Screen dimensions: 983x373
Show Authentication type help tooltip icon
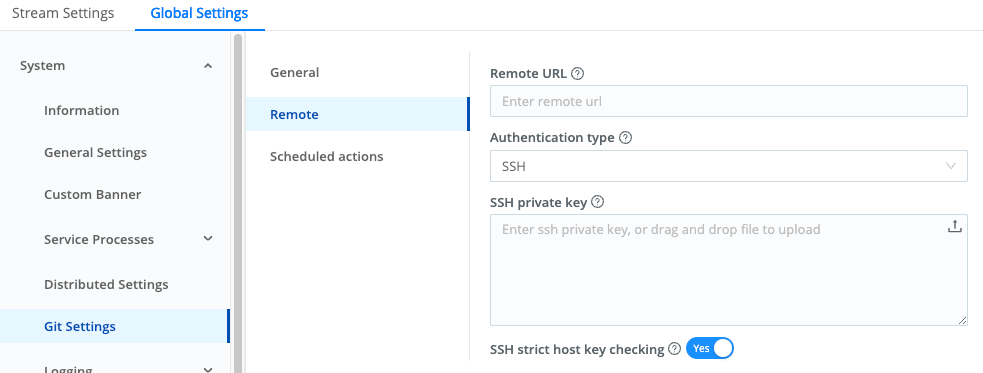point(625,137)
